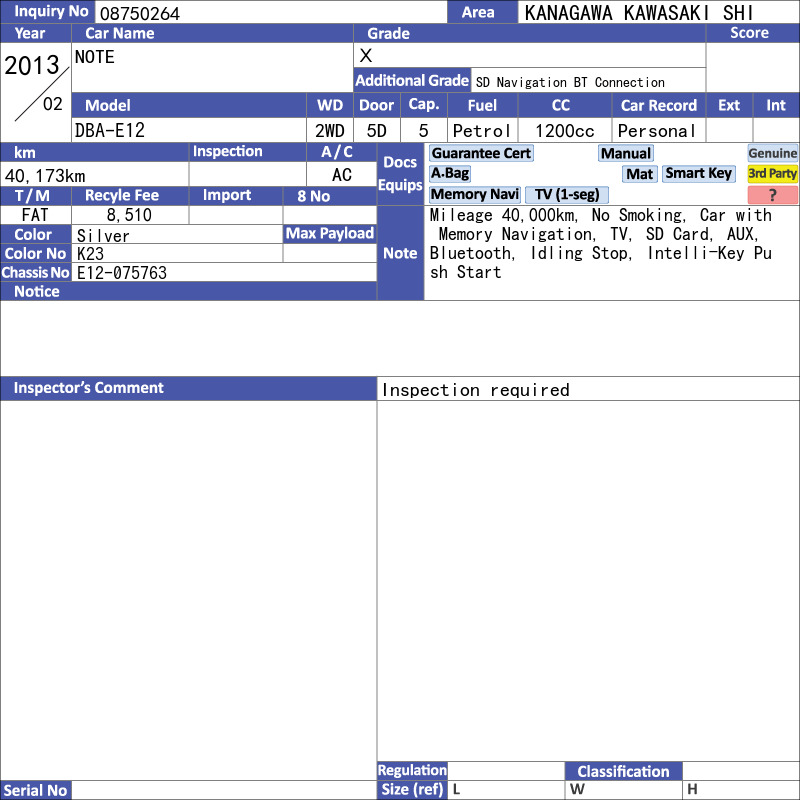This screenshot has height=800, width=800.
Task: Click the pink question mark legend box
Action: (772, 195)
